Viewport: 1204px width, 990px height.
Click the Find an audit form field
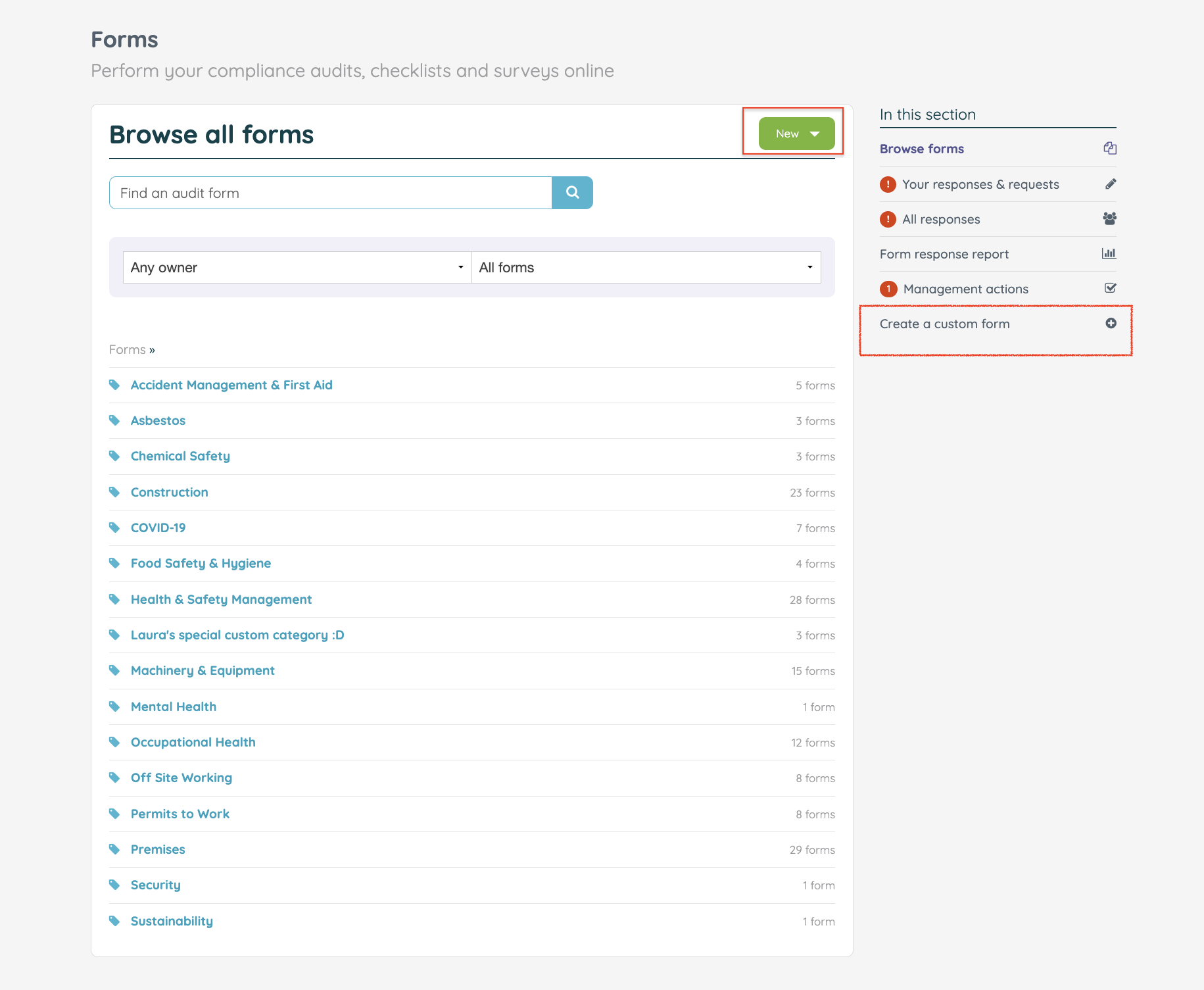click(x=330, y=193)
